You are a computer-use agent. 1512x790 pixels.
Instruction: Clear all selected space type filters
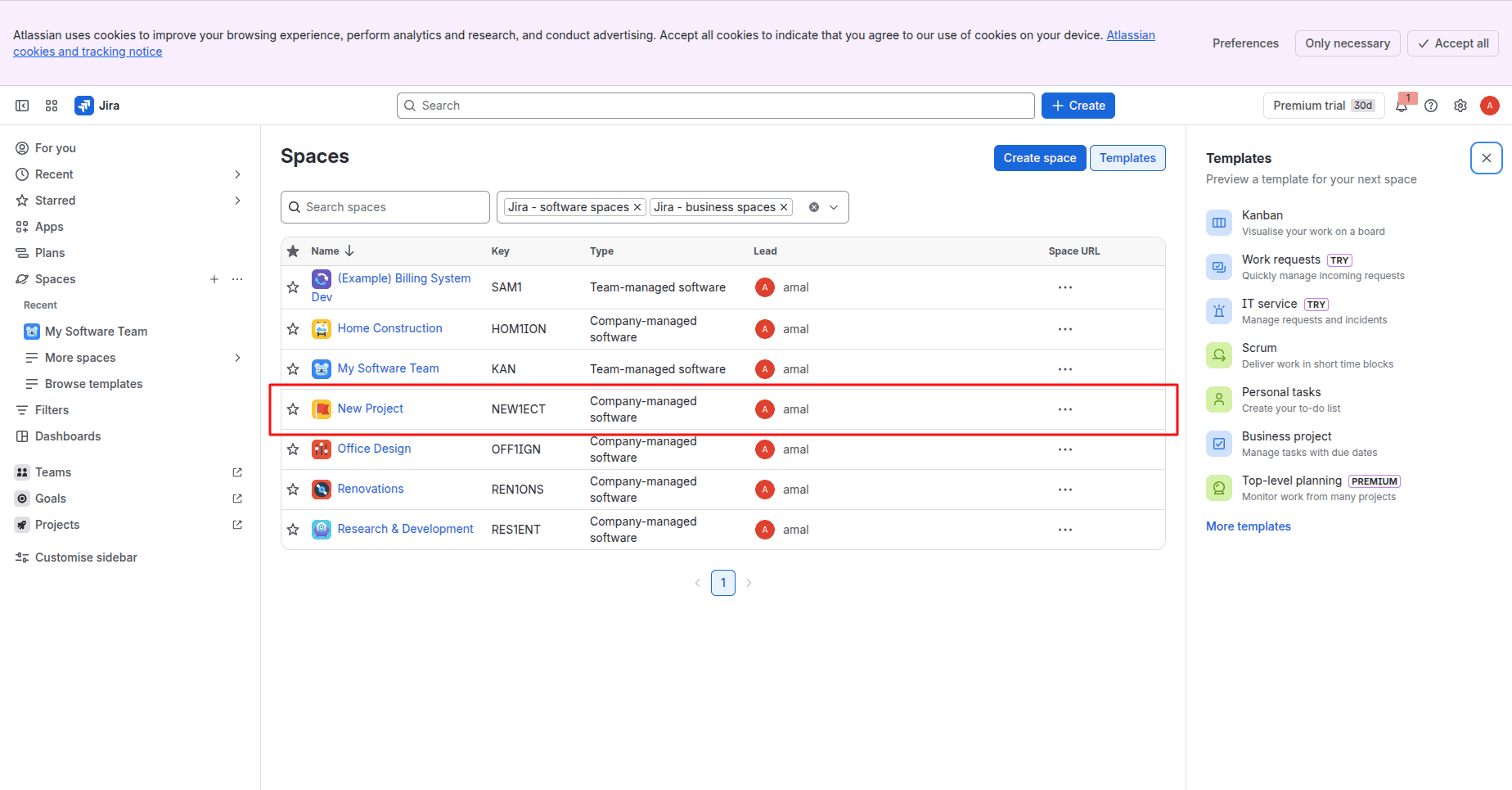[814, 207]
